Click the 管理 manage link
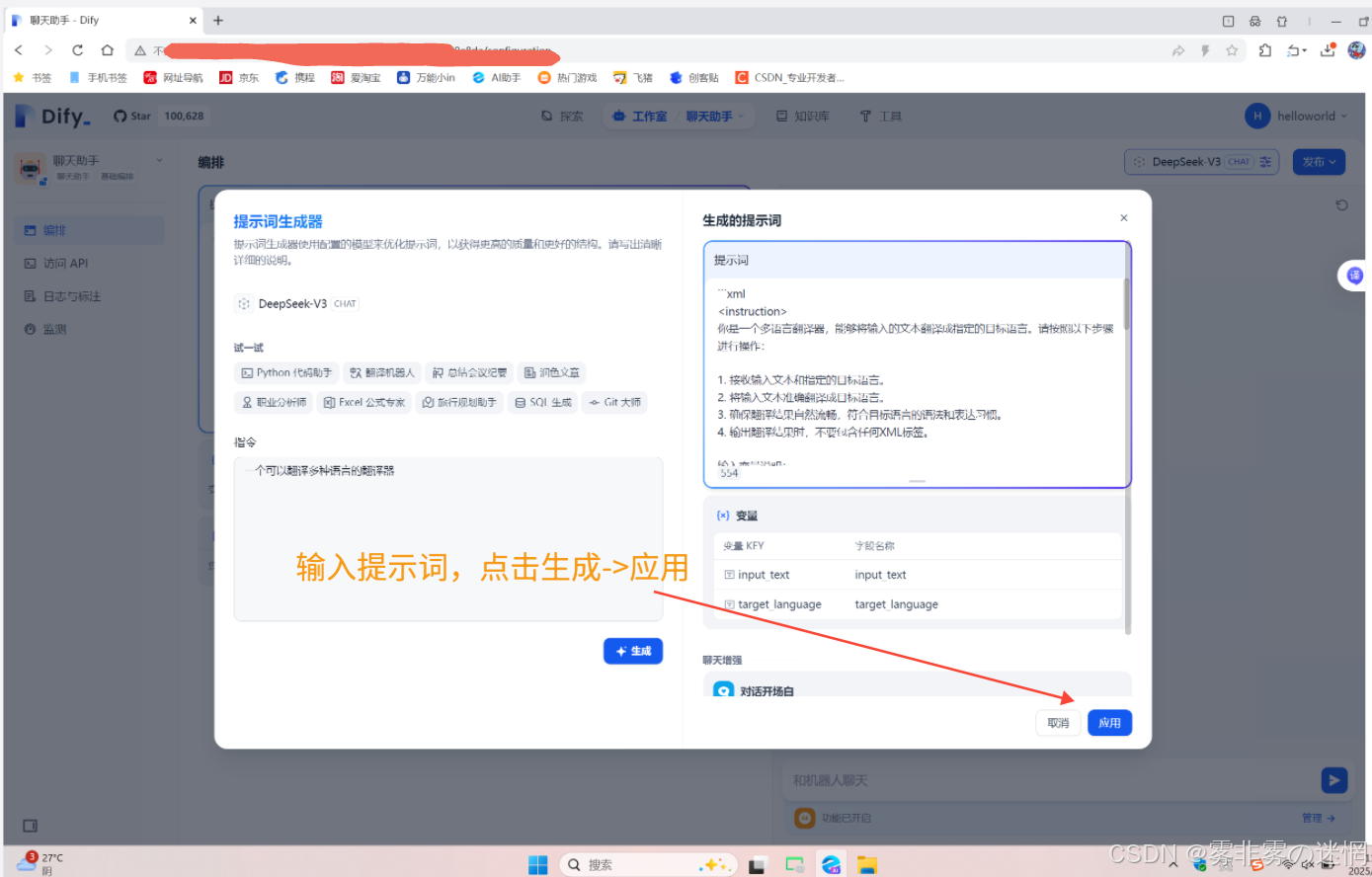1372x877 pixels. tap(1319, 818)
